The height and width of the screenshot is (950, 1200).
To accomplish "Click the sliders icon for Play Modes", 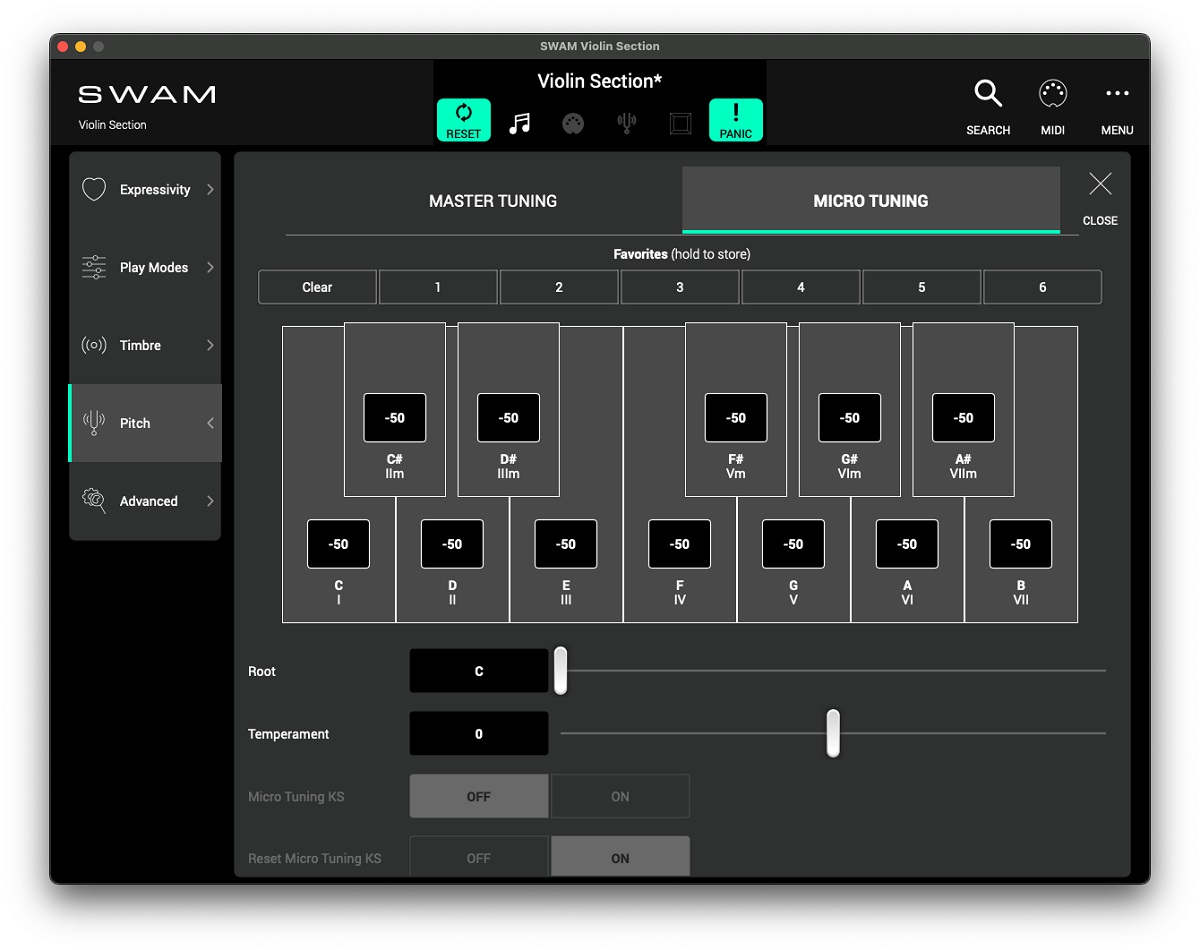I will (x=94, y=268).
